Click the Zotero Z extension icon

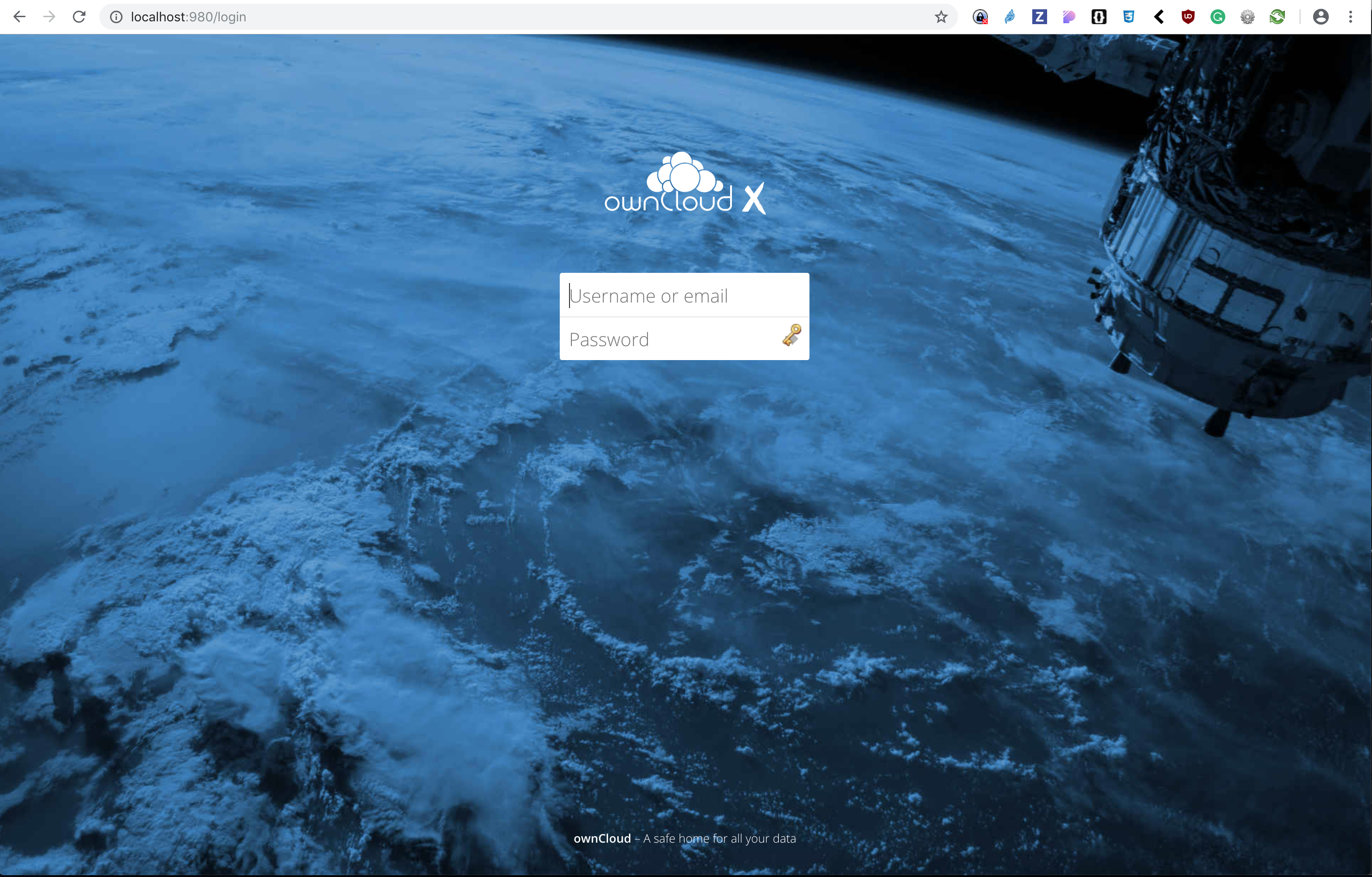point(1040,17)
